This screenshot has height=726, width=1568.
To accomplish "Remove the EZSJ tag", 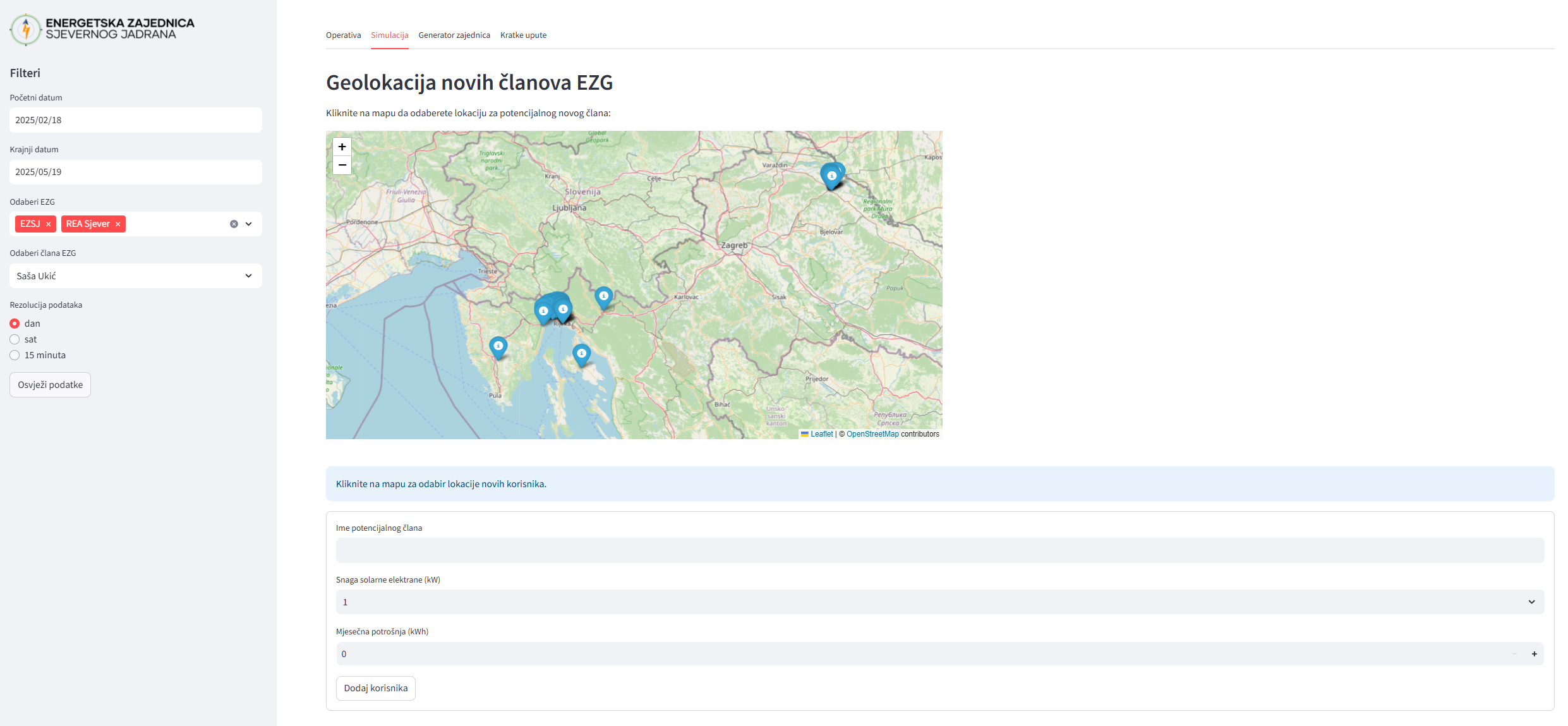I will (x=49, y=224).
